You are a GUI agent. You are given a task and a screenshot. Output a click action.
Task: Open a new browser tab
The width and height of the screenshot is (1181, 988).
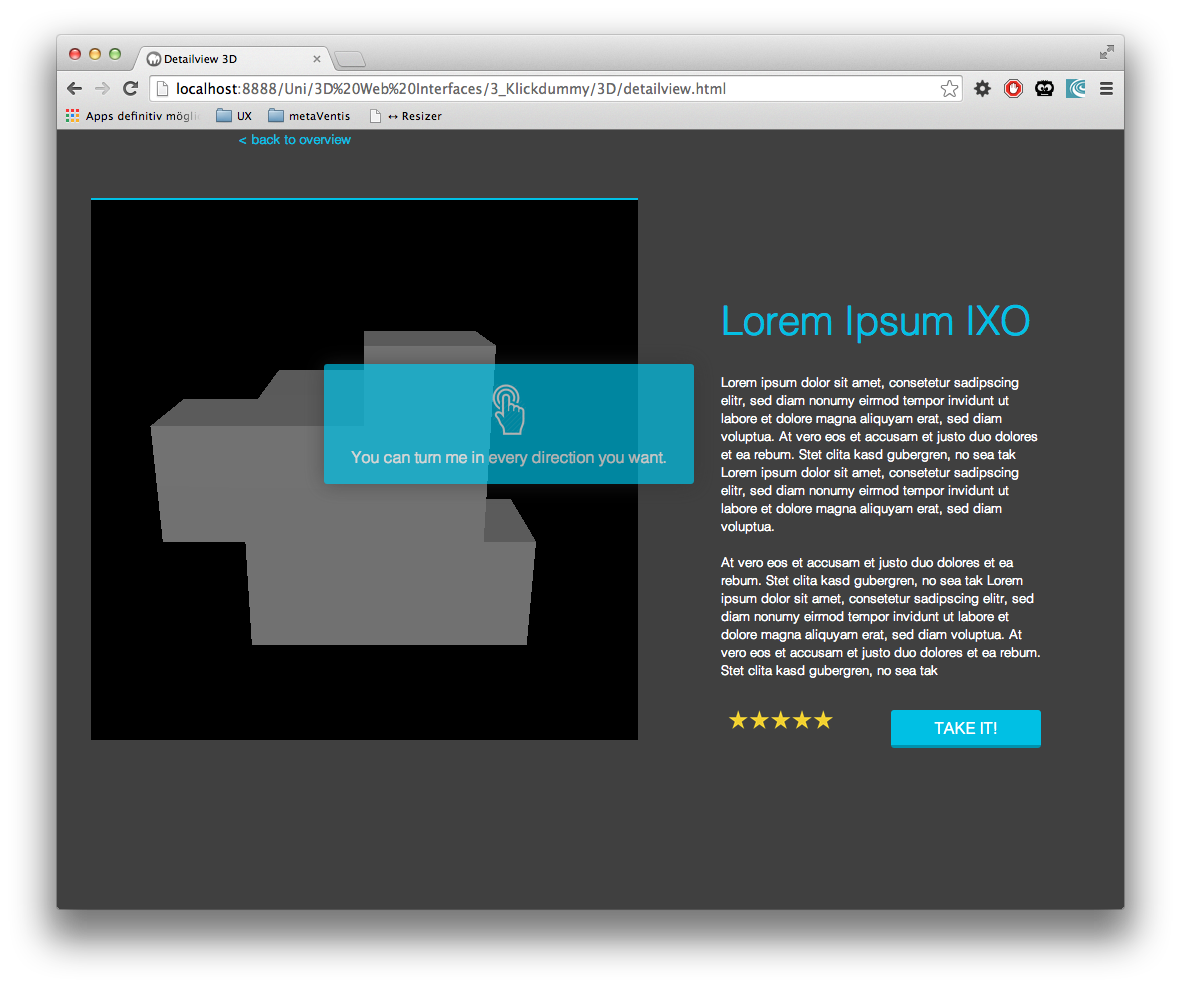coord(349,60)
